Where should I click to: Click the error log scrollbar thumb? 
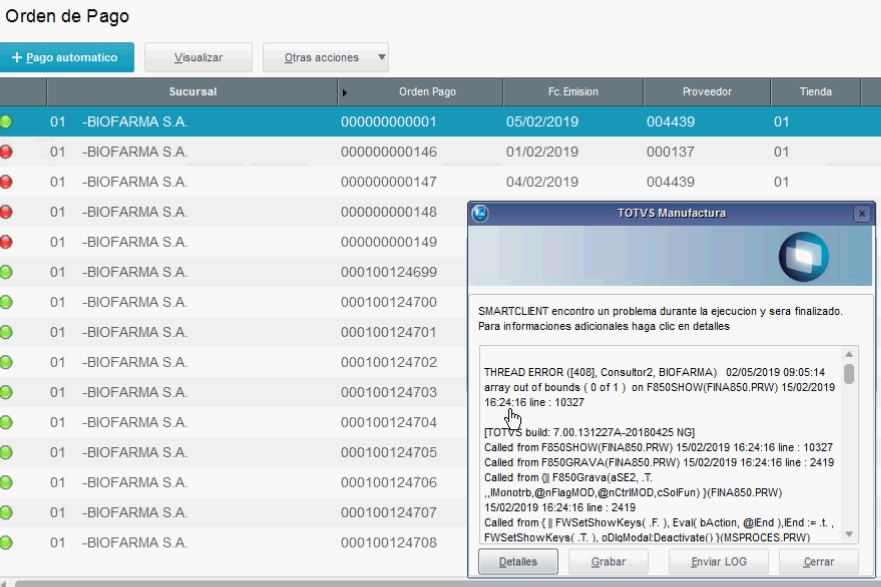[x=849, y=374]
